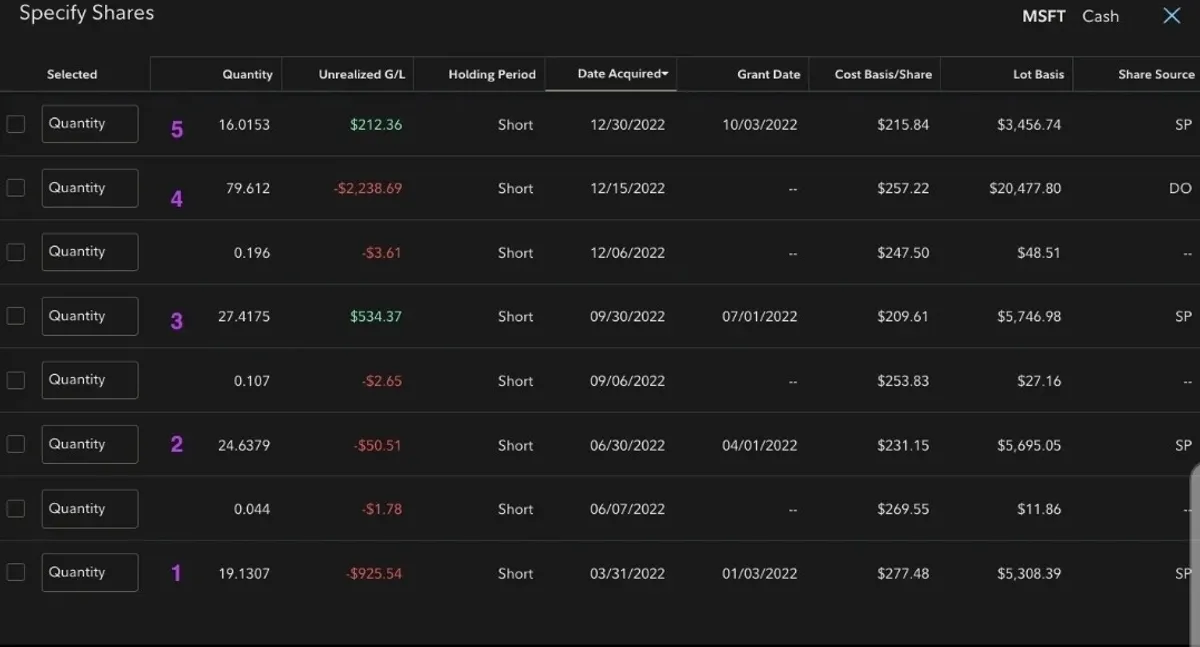Sort by the Holding Period column
The height and width of the screenshot is (647, 1200).
(492, 75)
